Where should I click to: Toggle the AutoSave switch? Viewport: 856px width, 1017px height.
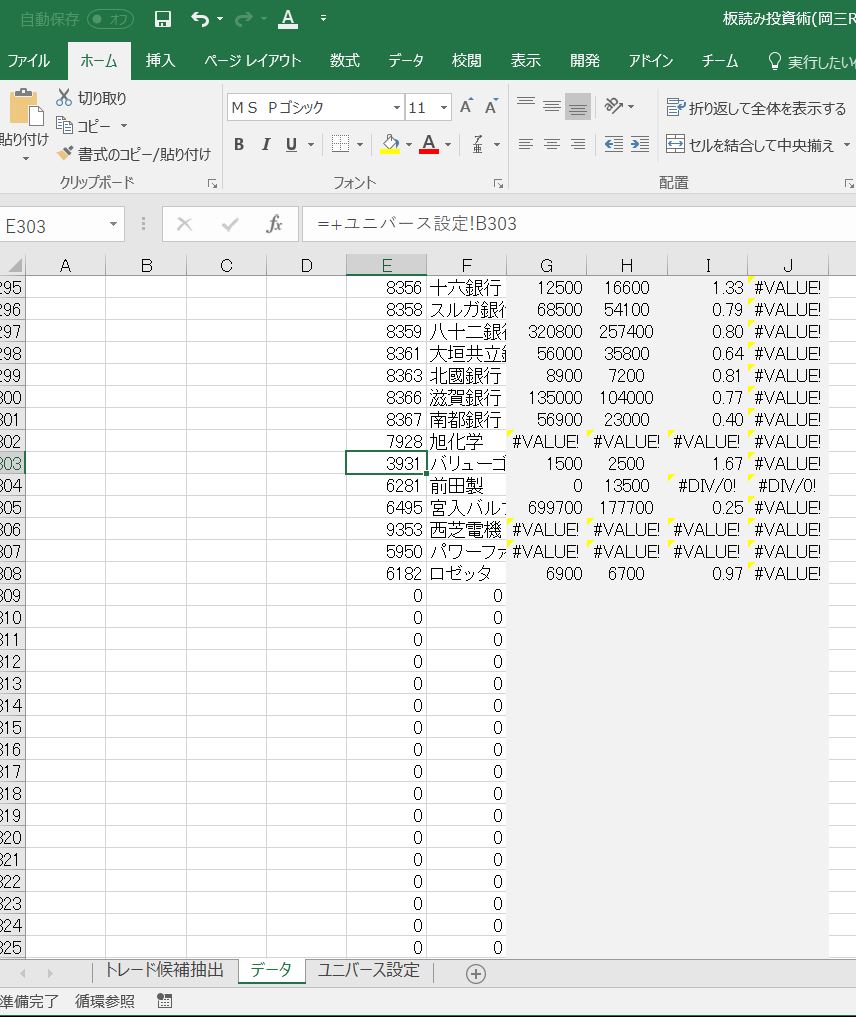[x=110, y=19]
